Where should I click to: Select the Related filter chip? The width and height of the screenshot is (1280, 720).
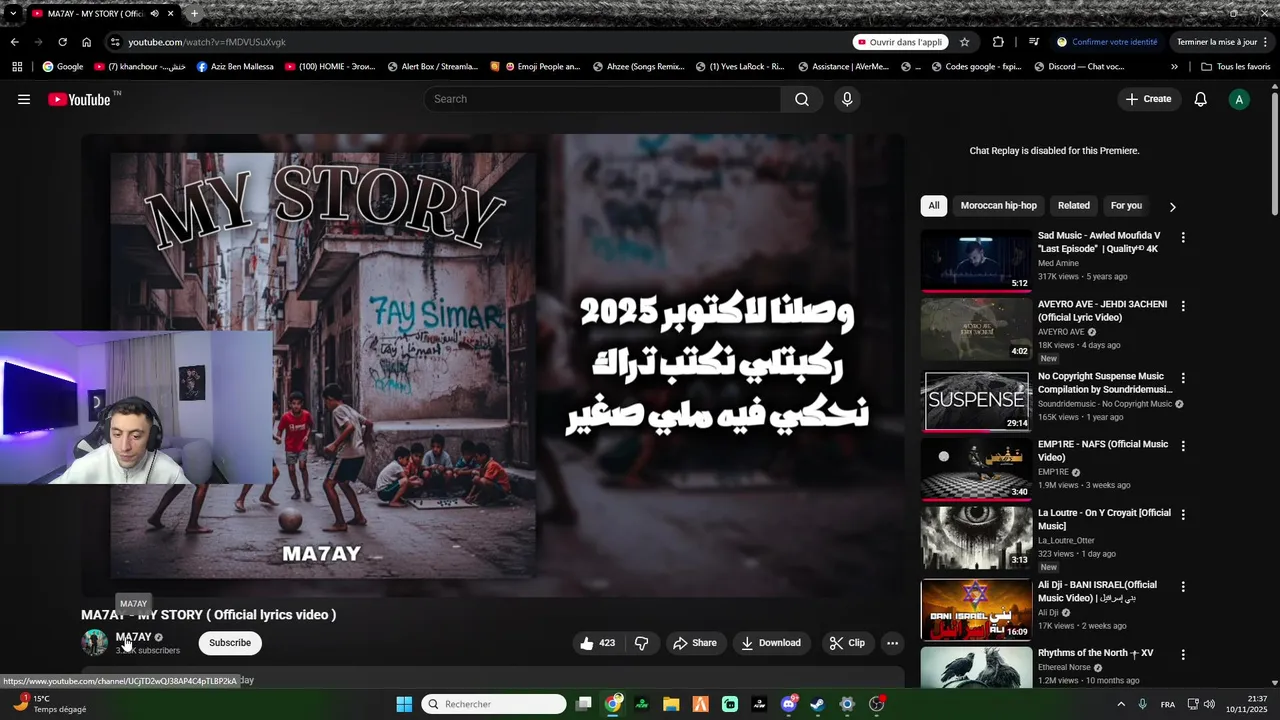point(1074,206)
